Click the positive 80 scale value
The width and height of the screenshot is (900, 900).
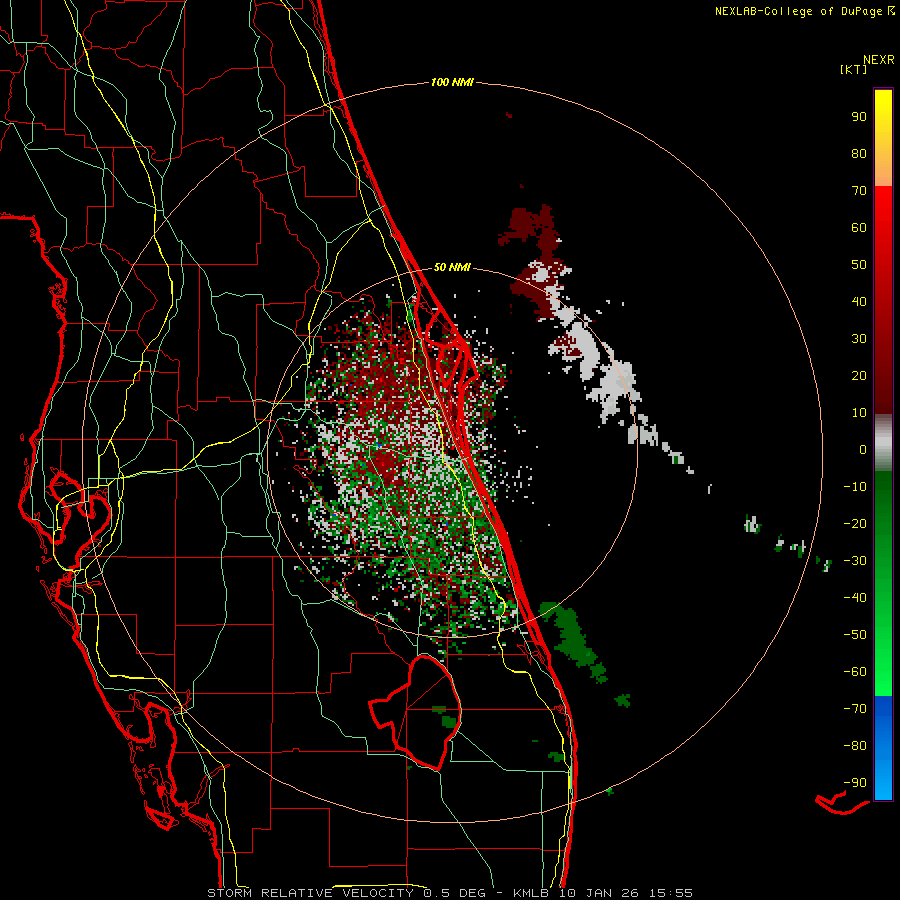click(859, 153)
